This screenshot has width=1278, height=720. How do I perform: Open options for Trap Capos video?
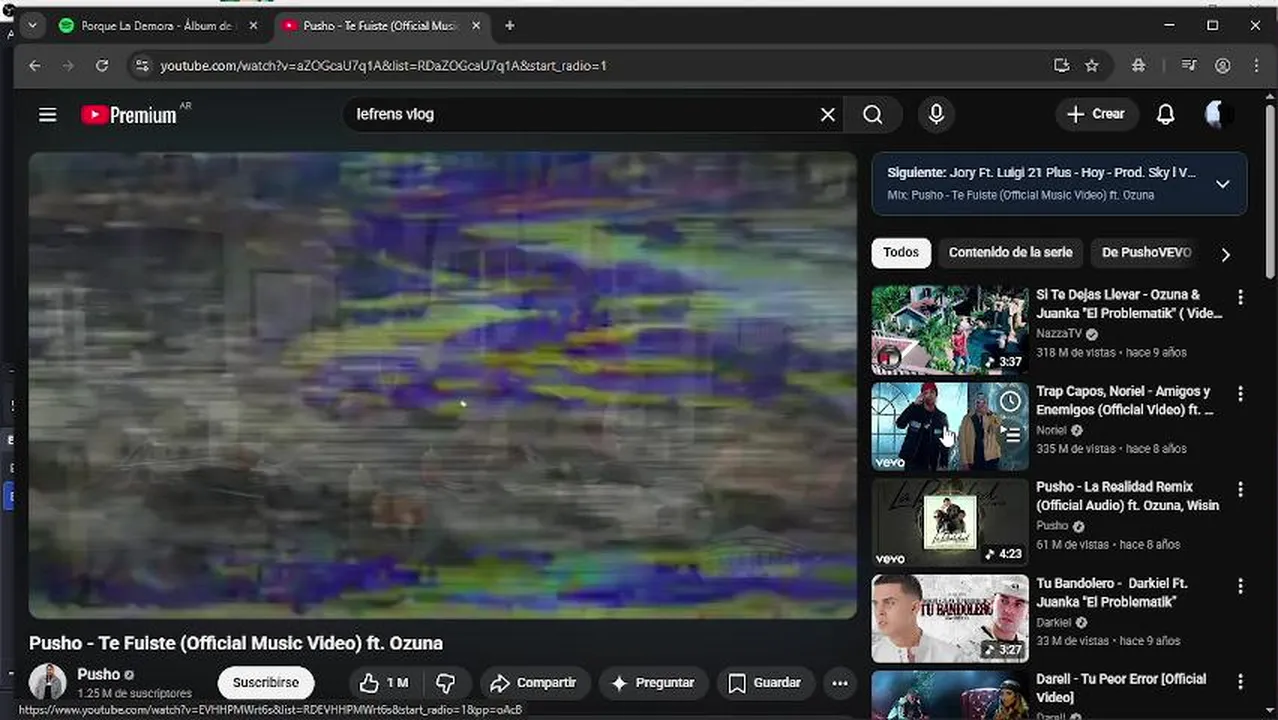point(1240,393)
